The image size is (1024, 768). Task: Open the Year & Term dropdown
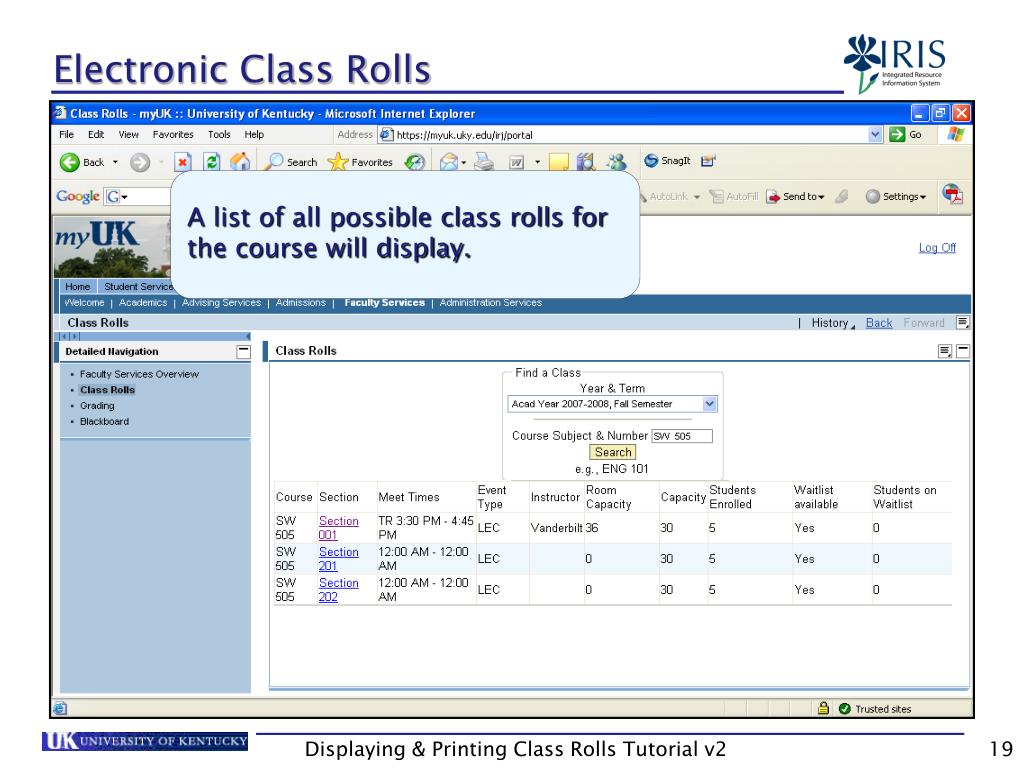[x=710, y=404]
